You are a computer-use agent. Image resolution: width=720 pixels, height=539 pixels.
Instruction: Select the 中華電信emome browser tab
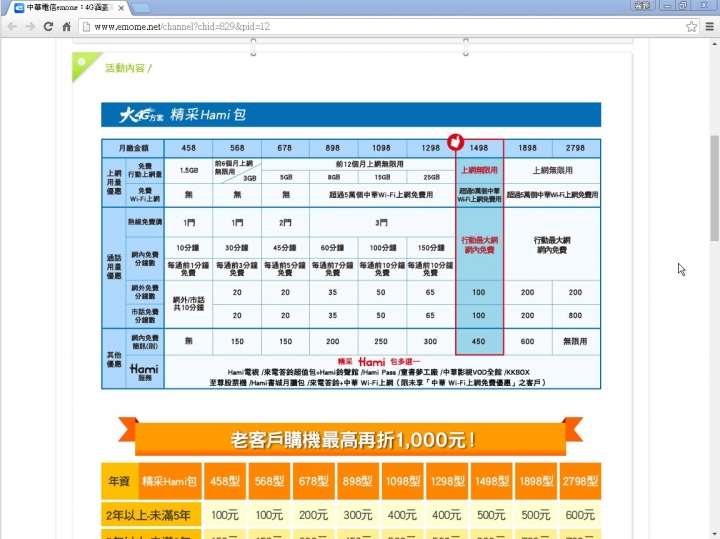point(69,8)
